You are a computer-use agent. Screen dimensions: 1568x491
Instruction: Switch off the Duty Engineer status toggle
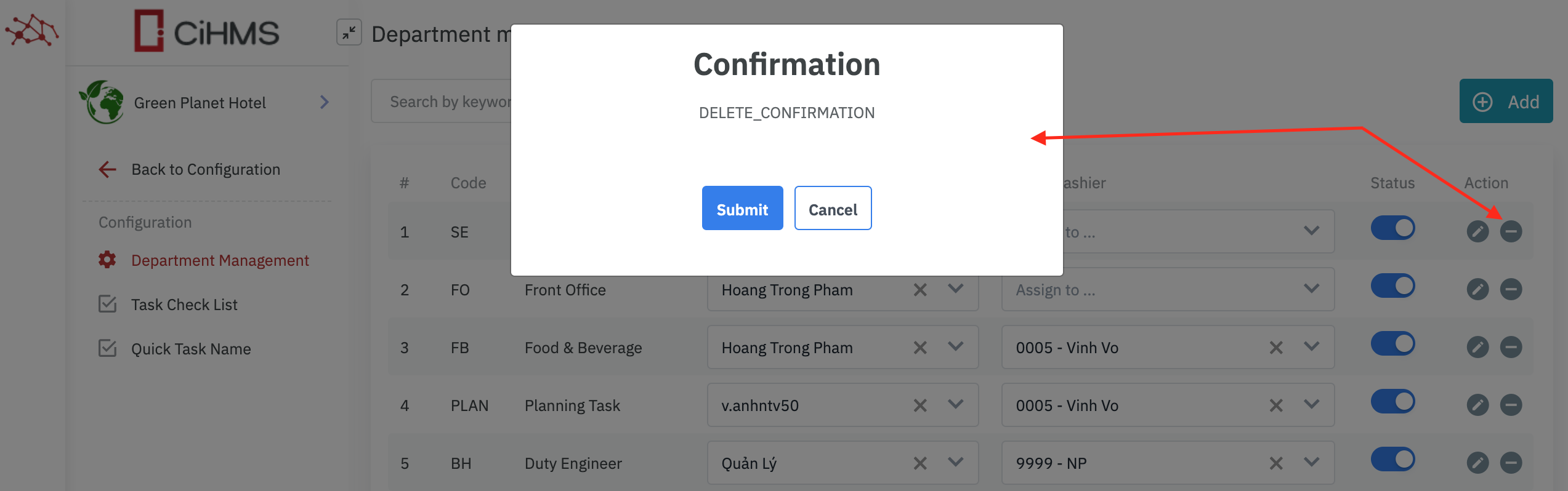tap(1392, 460)
